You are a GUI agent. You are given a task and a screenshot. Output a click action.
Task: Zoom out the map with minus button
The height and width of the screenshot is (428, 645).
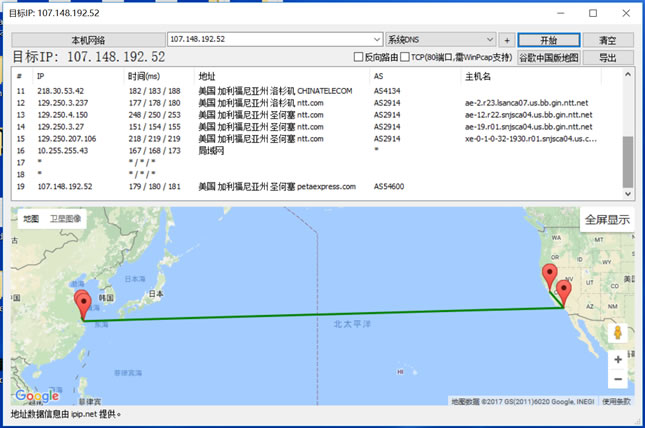(618, 380)
